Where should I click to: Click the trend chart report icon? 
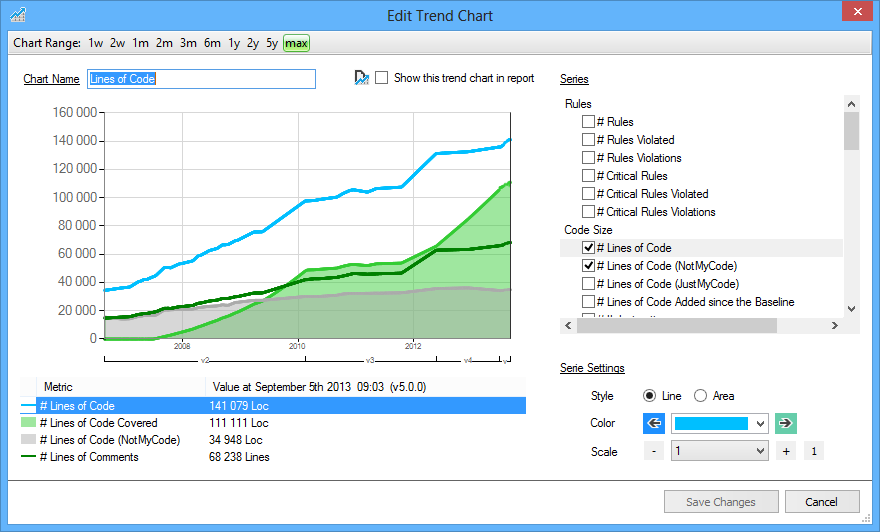pyautogui.click(x=361, y=78)
